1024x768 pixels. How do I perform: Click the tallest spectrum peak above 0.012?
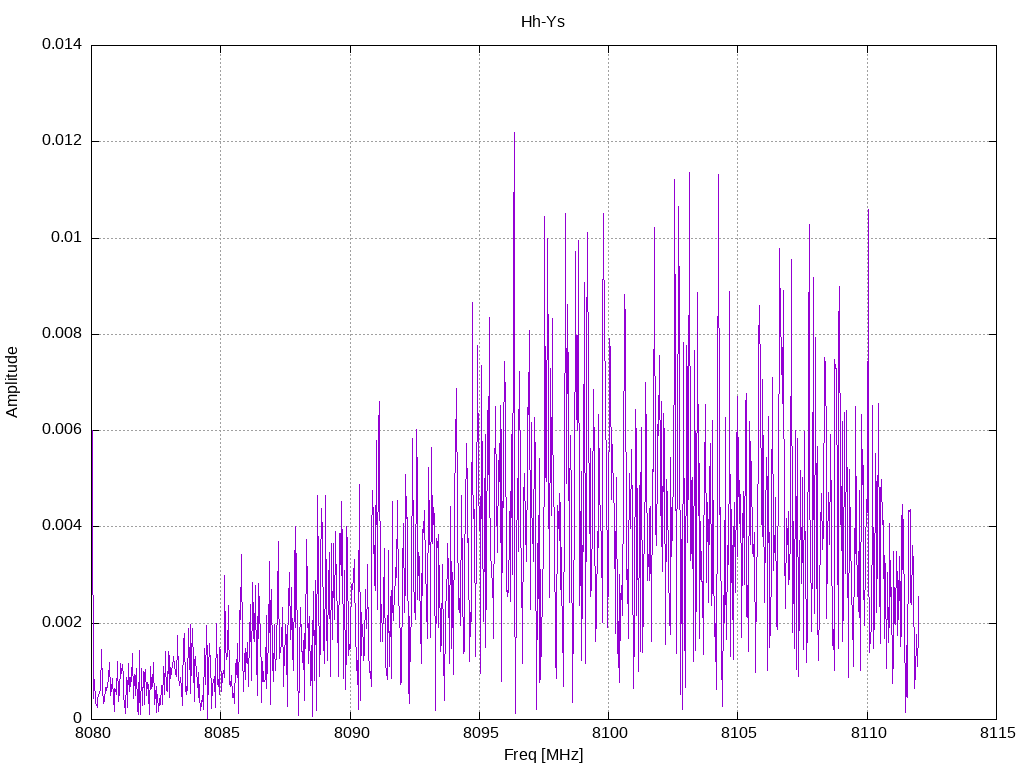coord(515,137)
